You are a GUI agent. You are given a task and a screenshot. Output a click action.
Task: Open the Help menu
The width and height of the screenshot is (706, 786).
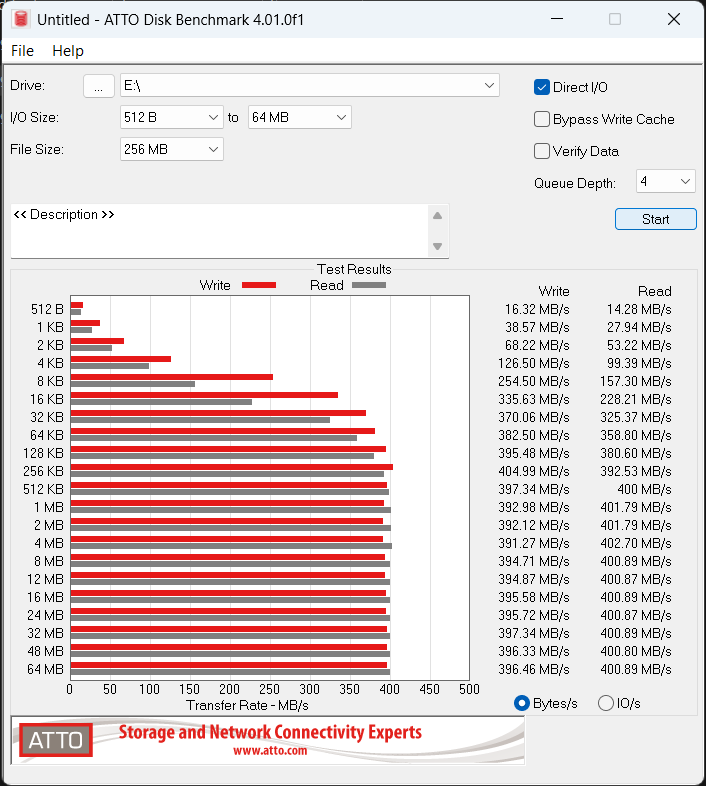[68, 51]
